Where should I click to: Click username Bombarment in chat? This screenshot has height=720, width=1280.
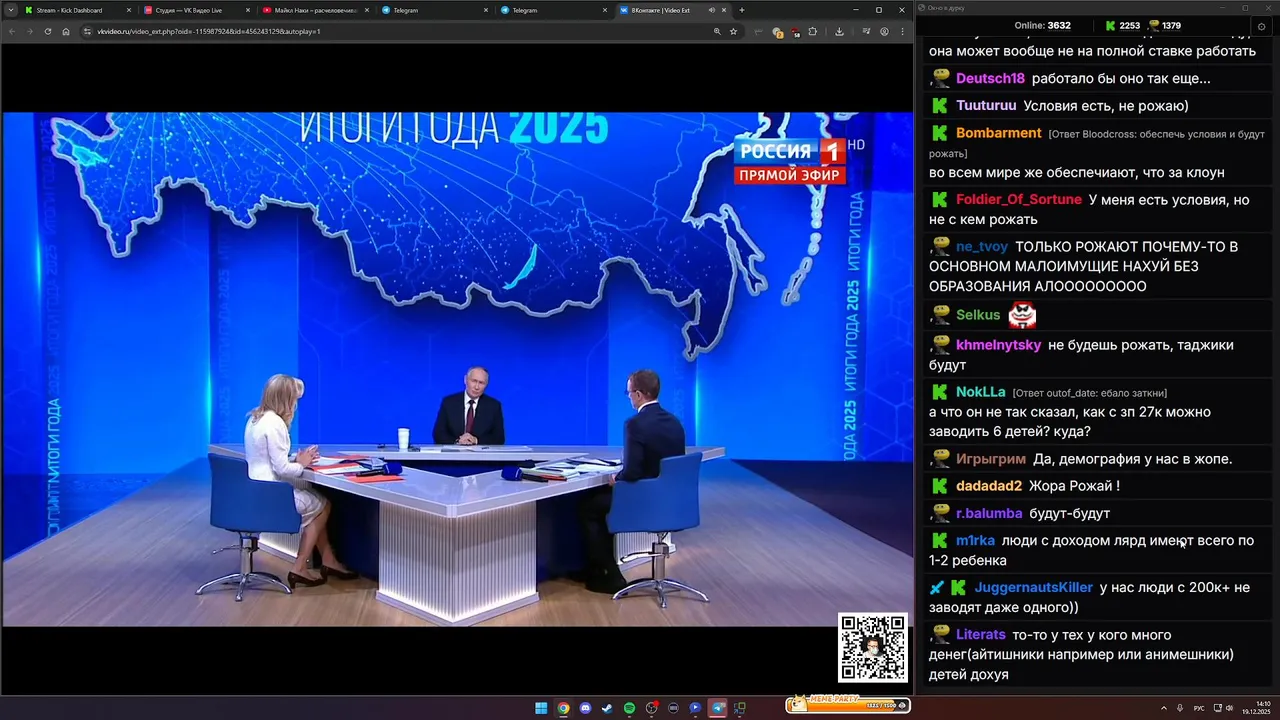tap(999, 133)
